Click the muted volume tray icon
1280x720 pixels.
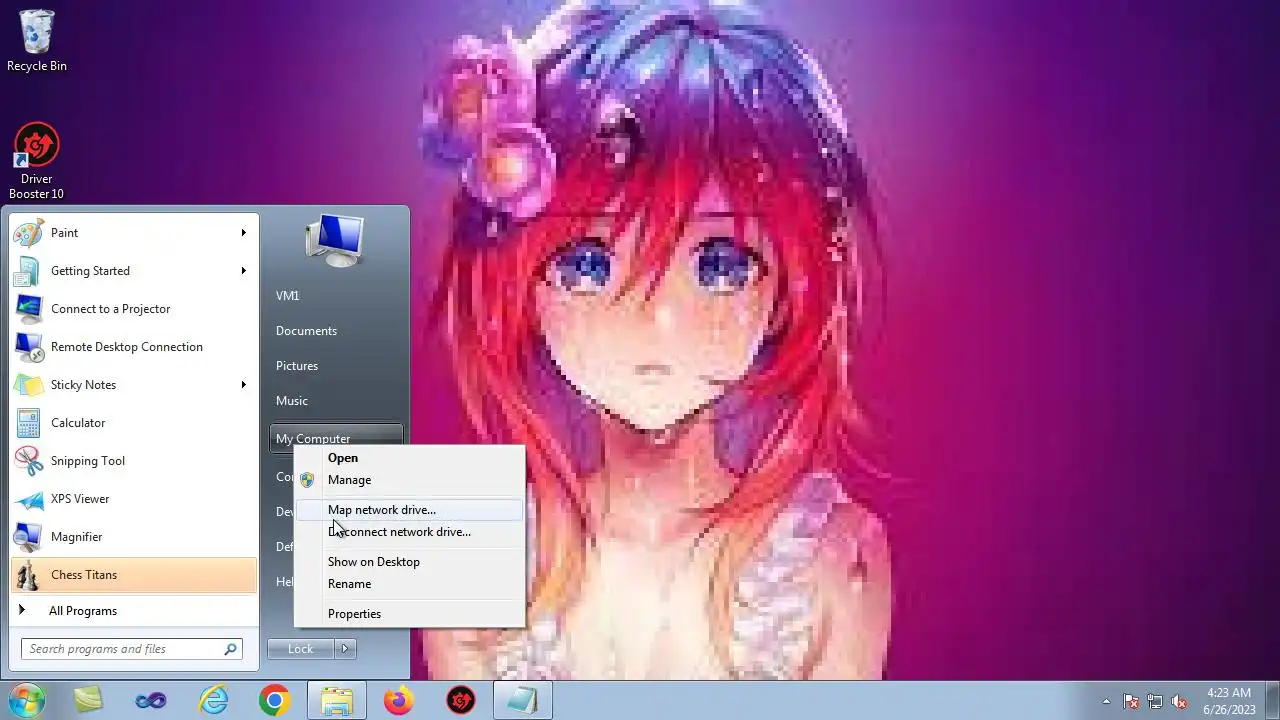pyautogui.click(x=1179, y=701)
